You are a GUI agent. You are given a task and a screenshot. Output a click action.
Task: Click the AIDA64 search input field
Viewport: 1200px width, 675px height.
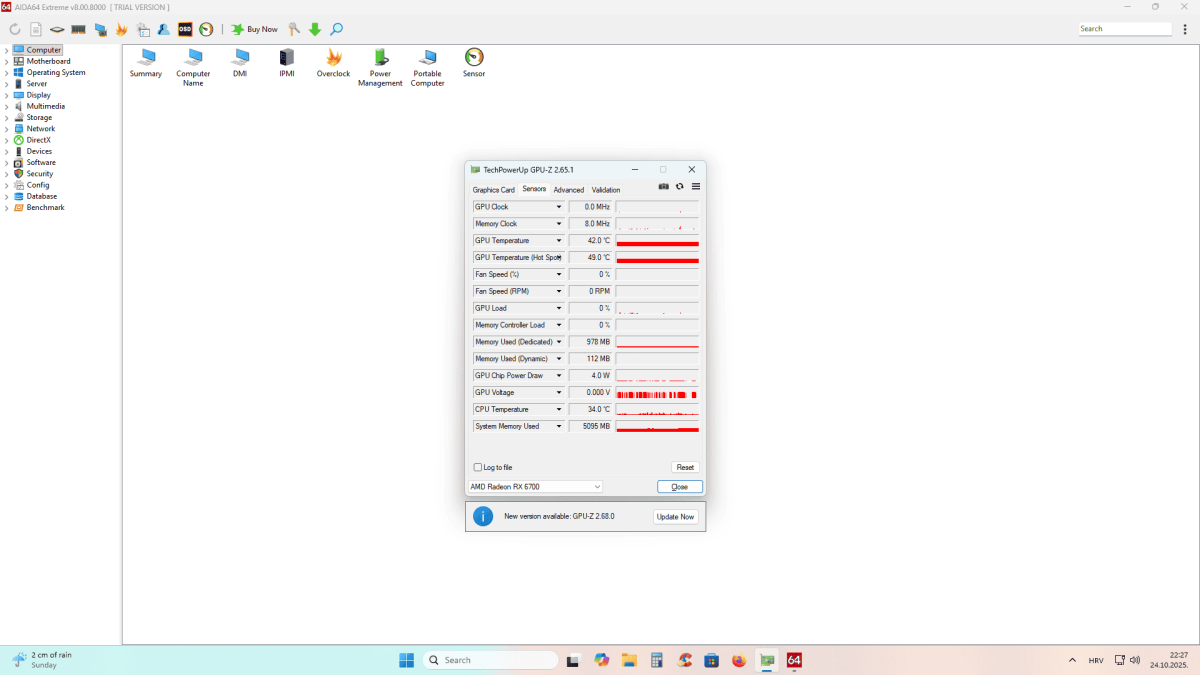tap(1124, 29)
